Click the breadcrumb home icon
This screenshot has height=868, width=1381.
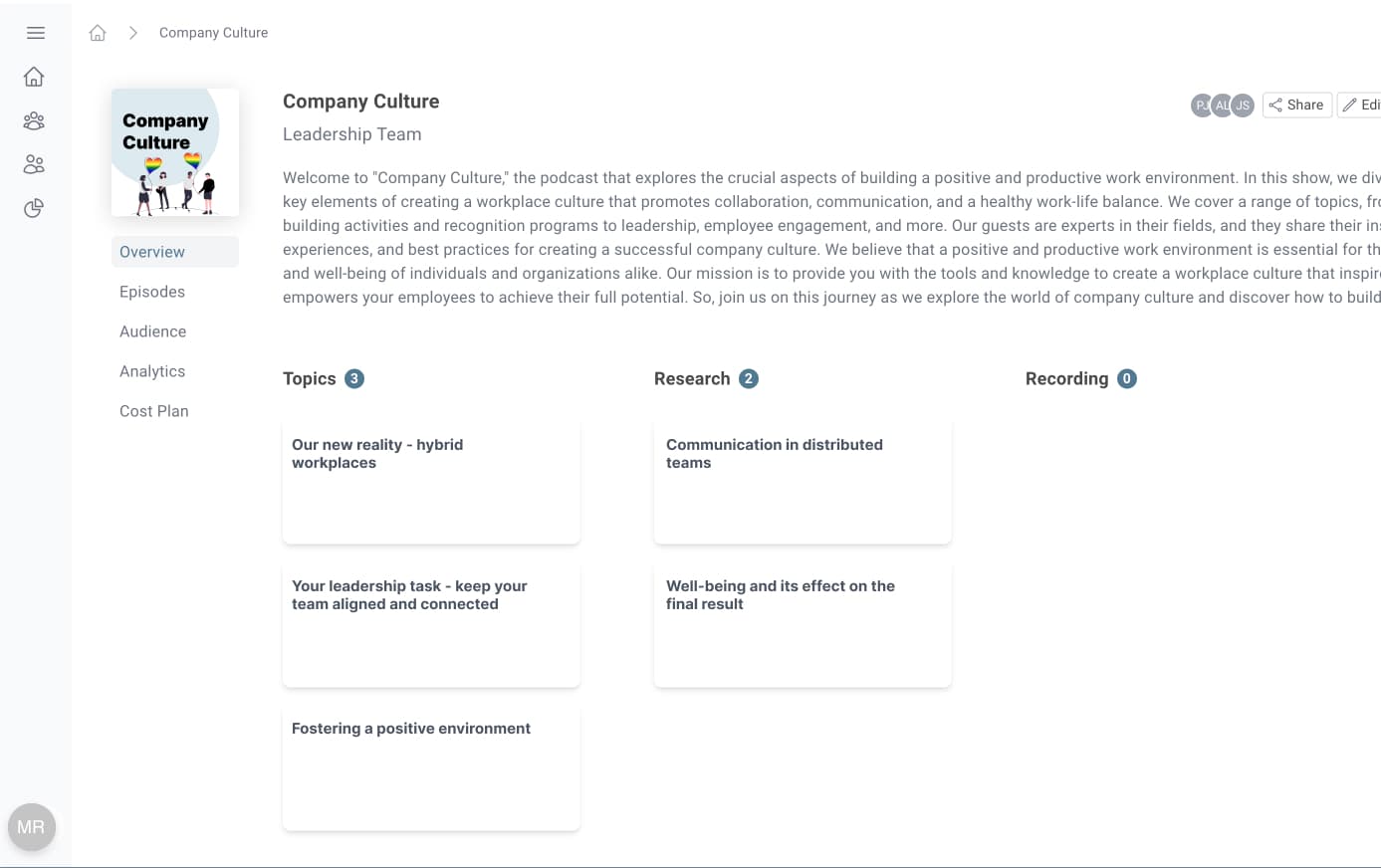98,33
